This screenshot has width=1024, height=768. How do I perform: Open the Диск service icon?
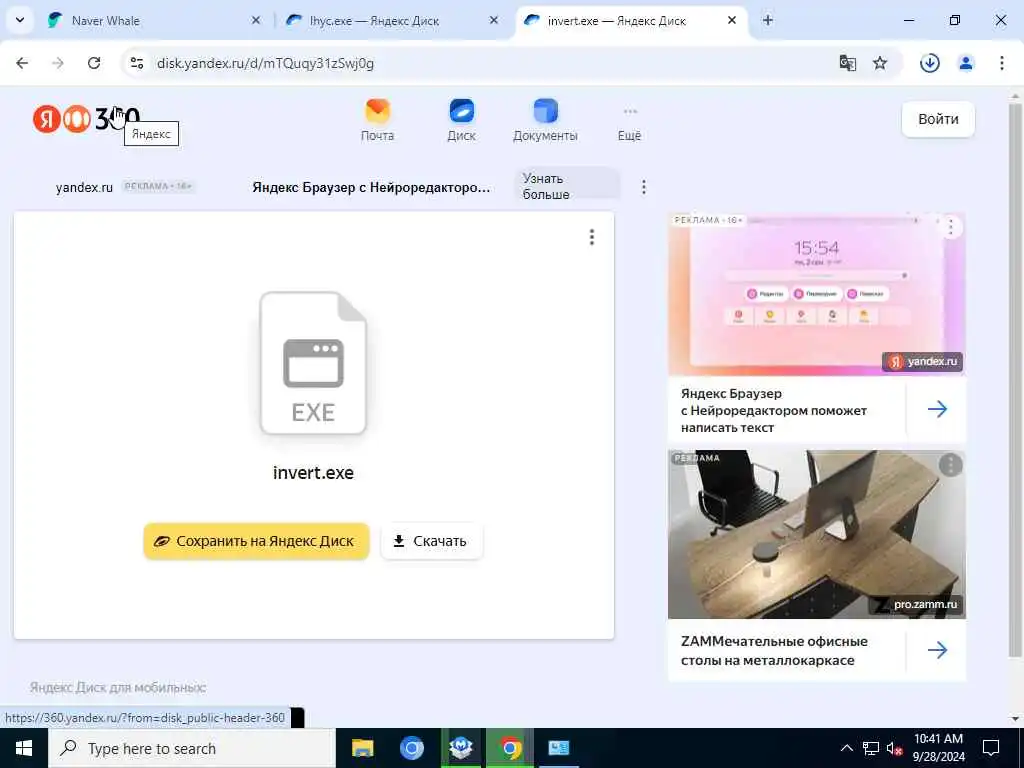point(462,121)
